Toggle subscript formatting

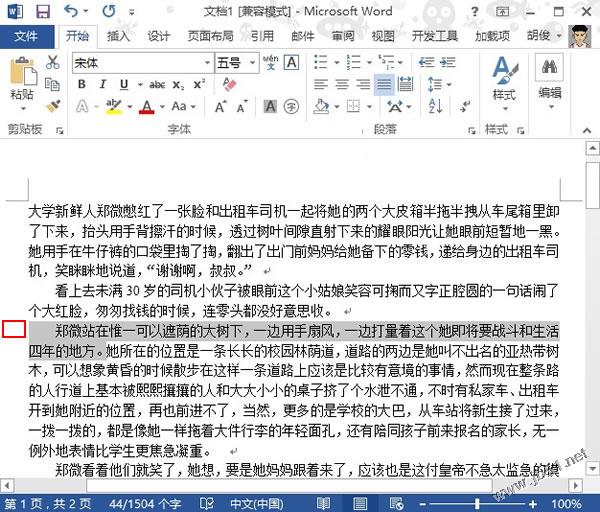[x=178, y=85]
